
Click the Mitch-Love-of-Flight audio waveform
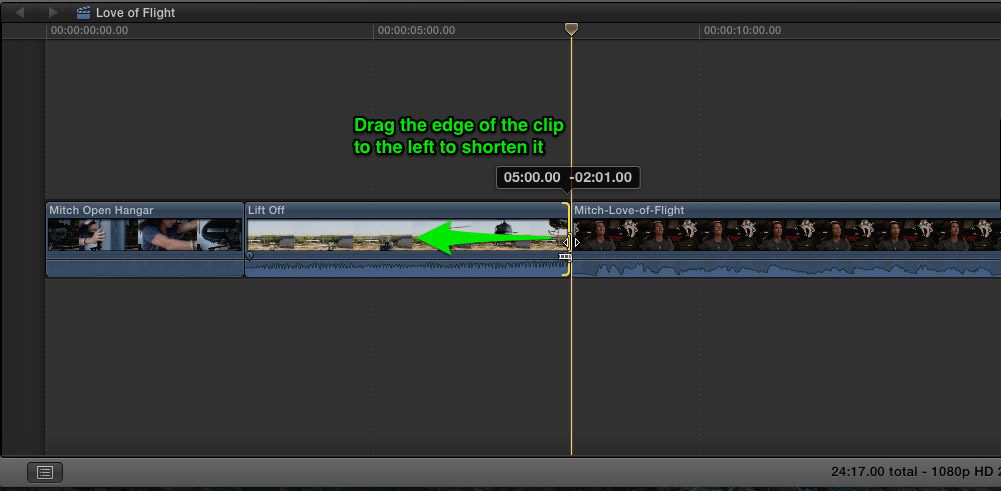pyautogui.click(x=786, y=268)
